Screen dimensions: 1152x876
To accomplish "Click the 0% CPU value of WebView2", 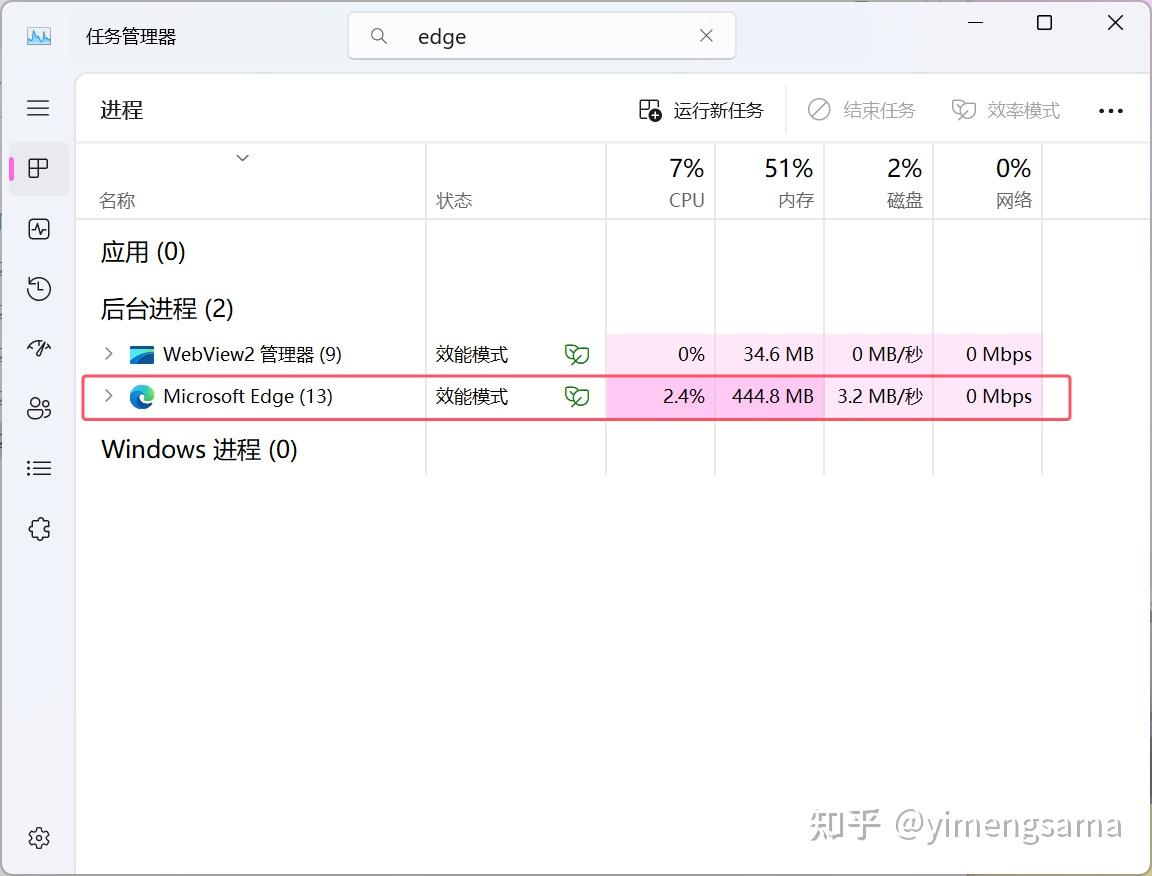I will click(x=691, y=354).
